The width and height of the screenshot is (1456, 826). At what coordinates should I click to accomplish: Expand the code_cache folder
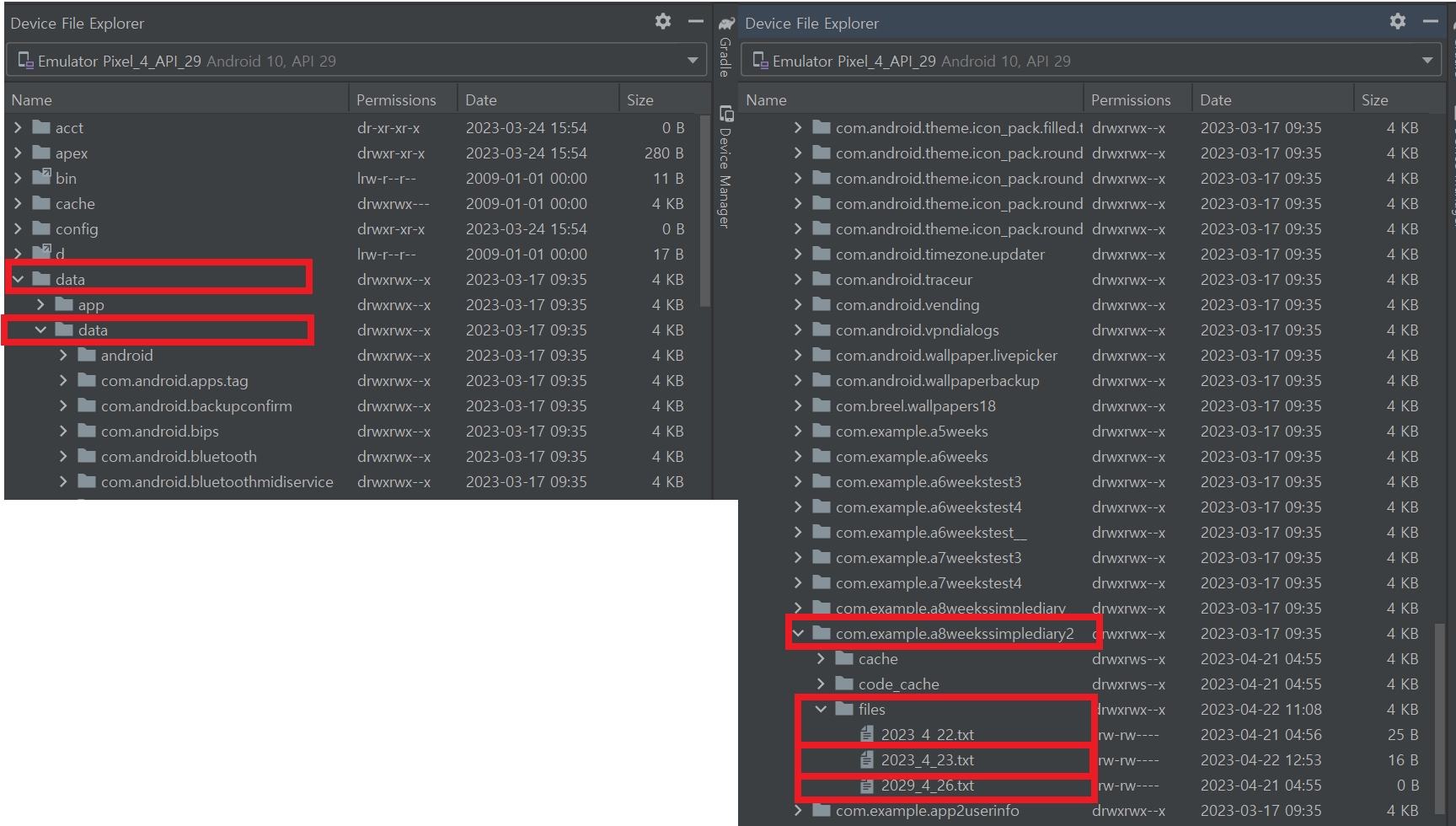point(821,684)
